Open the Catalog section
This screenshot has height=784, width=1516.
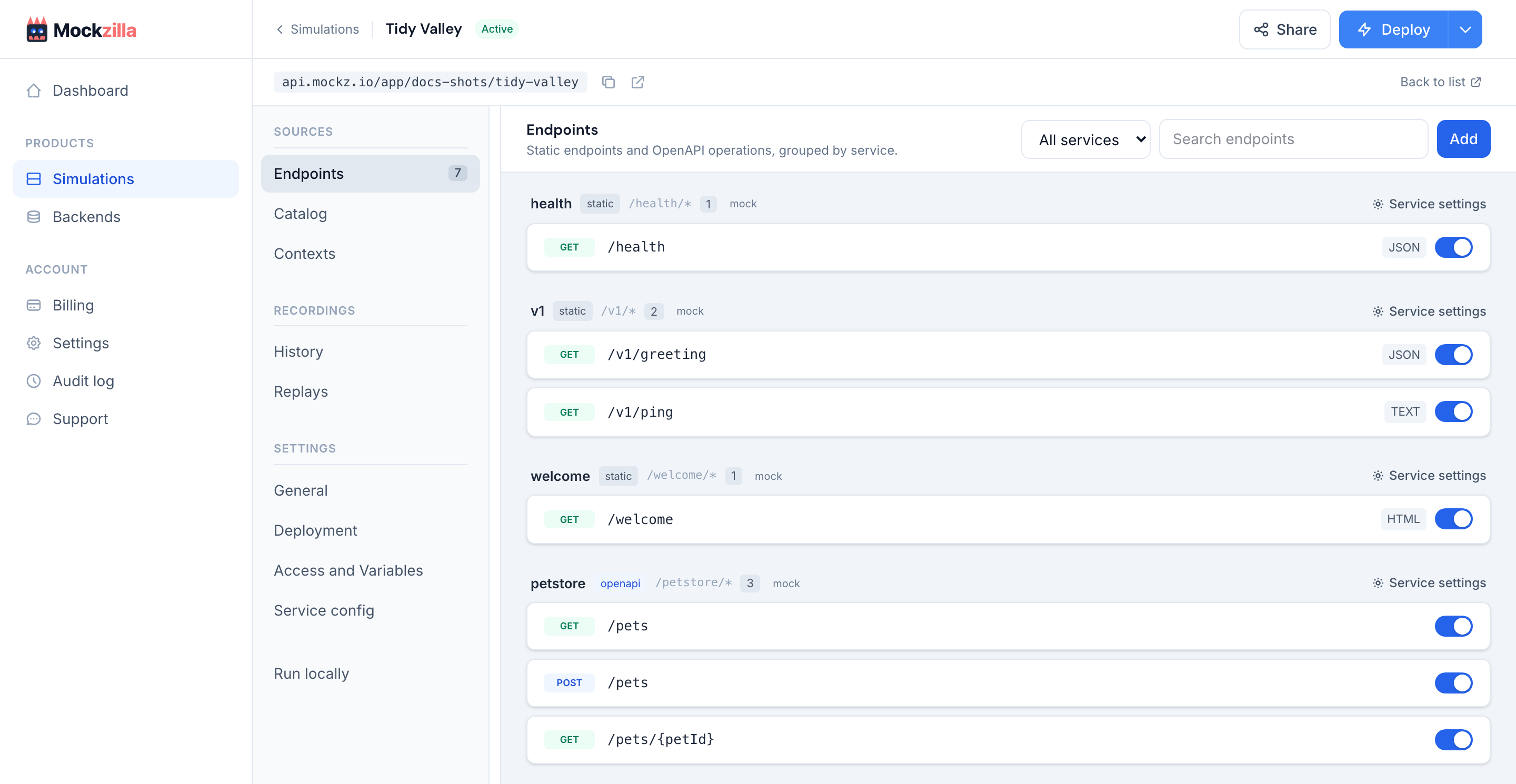point(300,214)
